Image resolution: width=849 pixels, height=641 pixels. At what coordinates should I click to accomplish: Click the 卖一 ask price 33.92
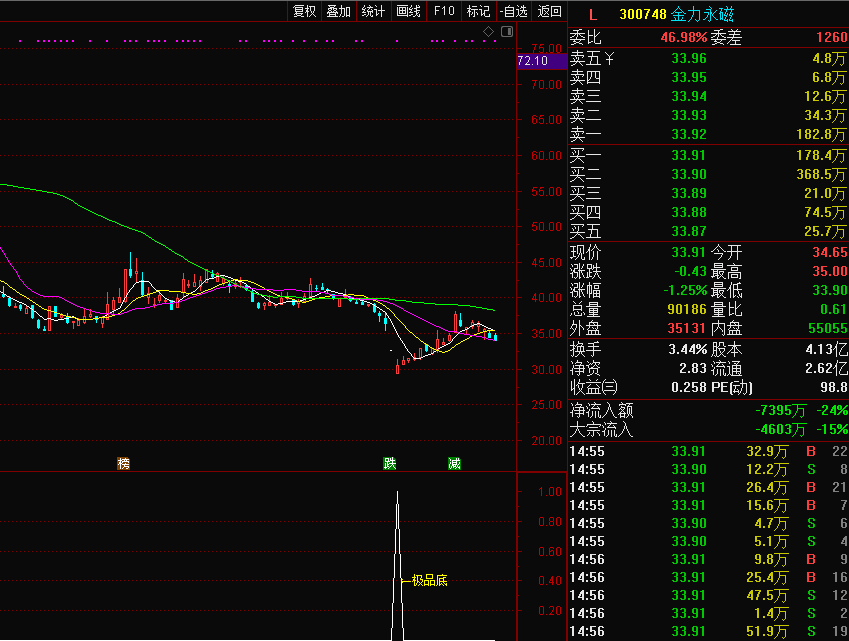[688, 134]
